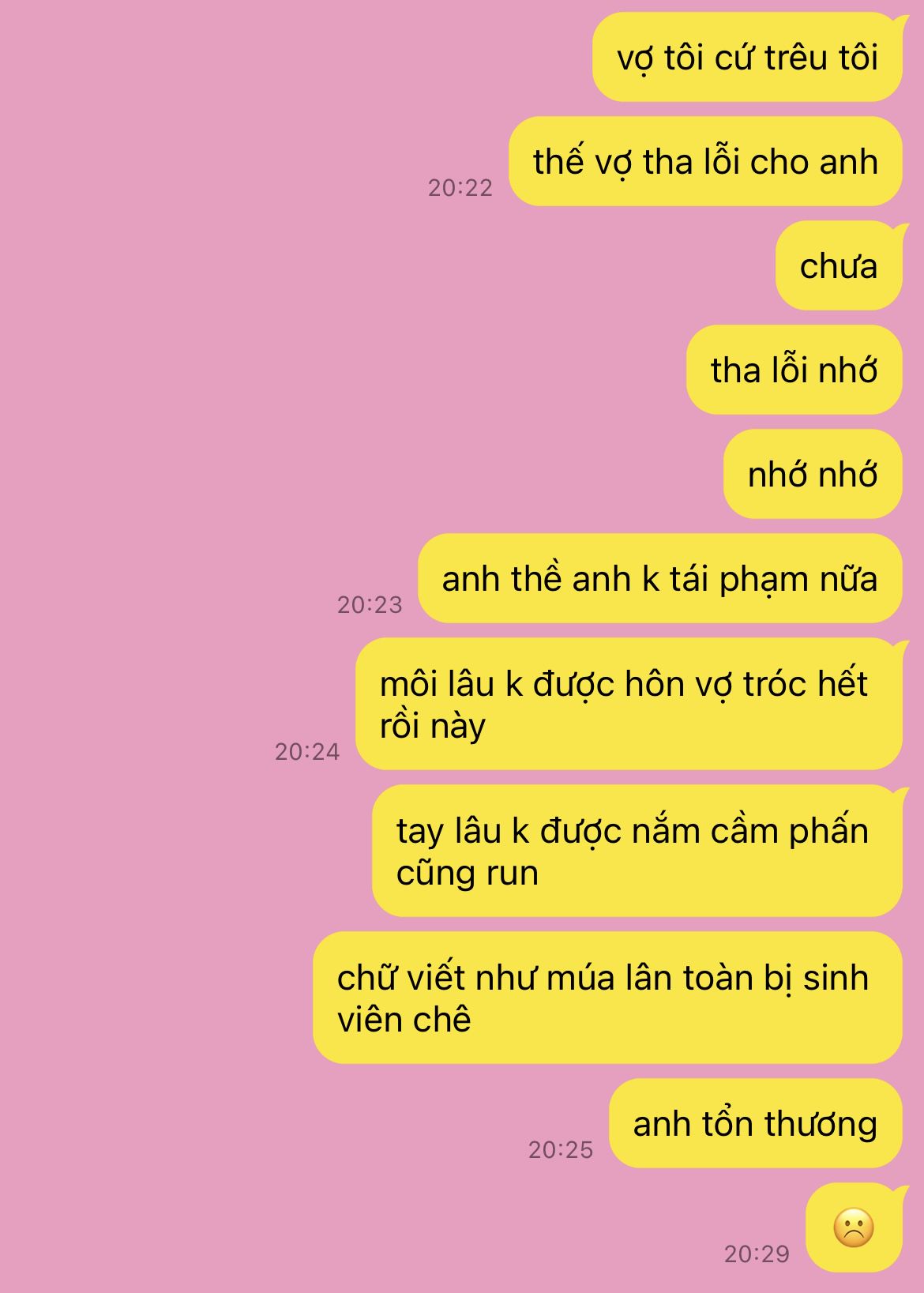Click the 20:29 timestamp beside emoji
Image resolution: width=924 pixels, height=1293 pixels.
tap(757, 1254)
